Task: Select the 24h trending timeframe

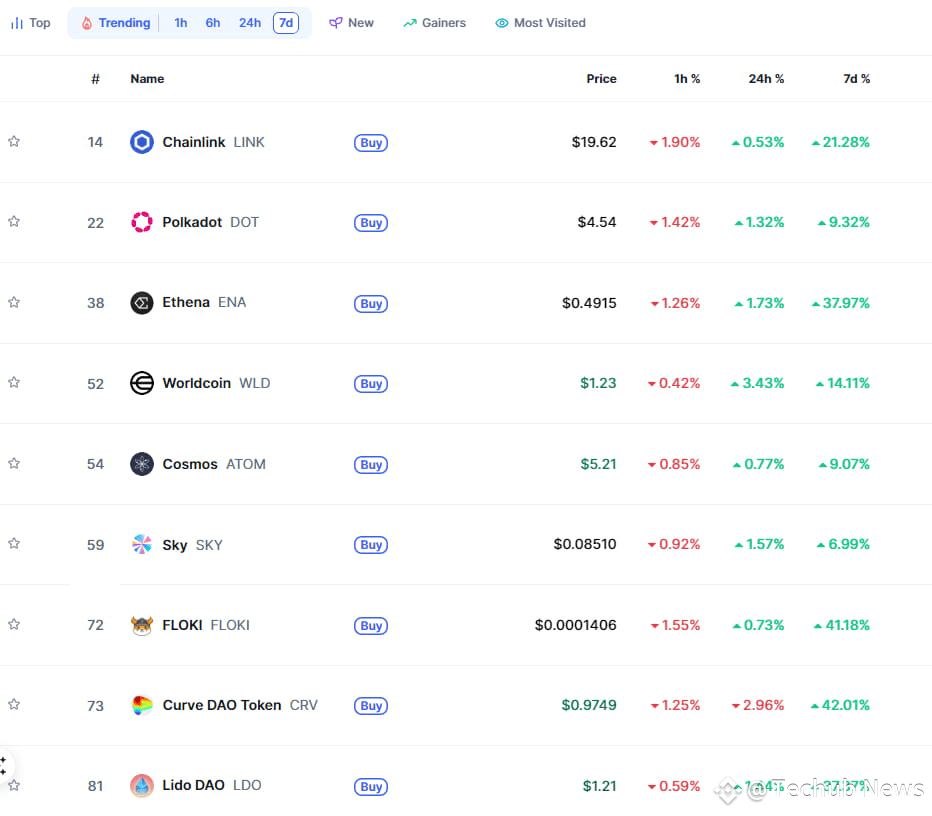Action: click(250, 23)
